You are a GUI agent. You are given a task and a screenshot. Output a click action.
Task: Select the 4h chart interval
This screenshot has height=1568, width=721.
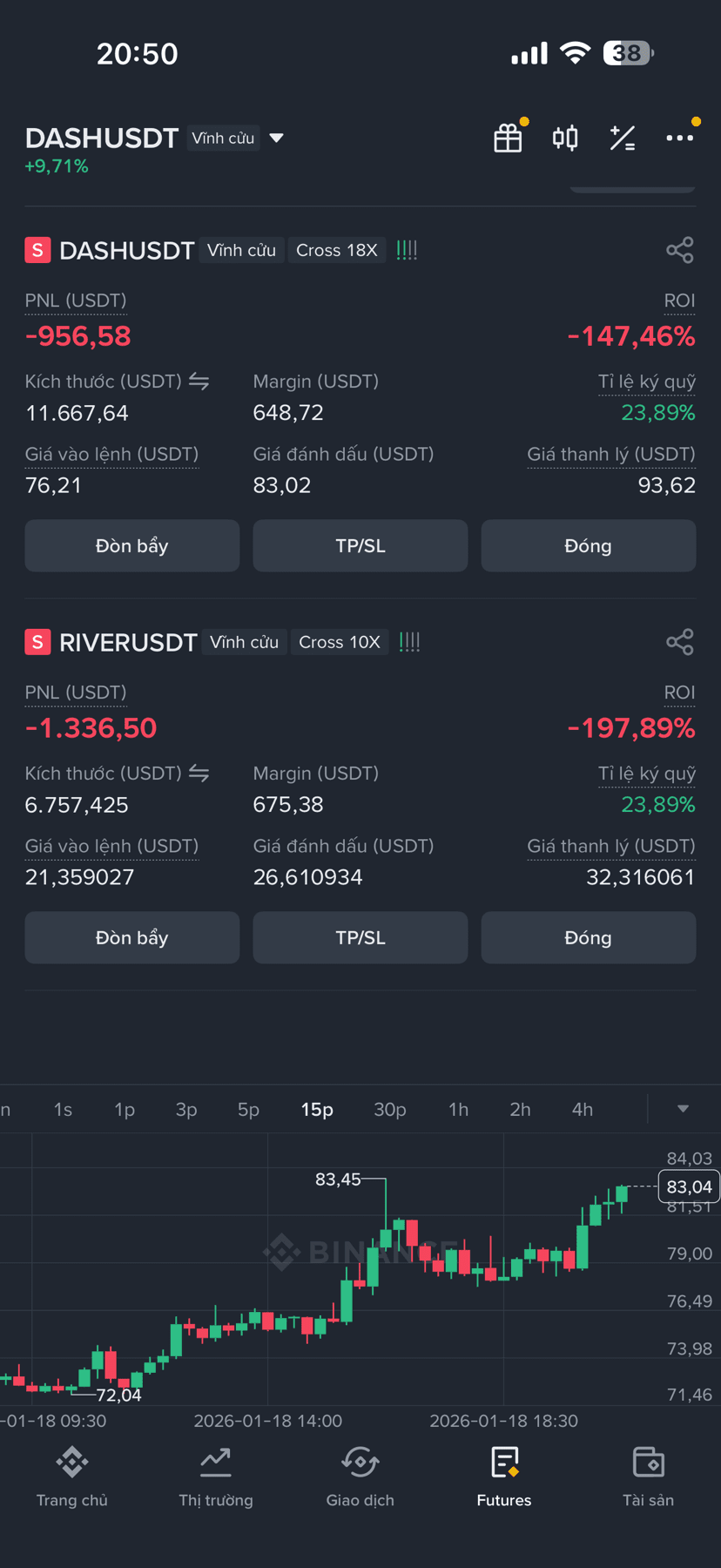[583, 1109]
